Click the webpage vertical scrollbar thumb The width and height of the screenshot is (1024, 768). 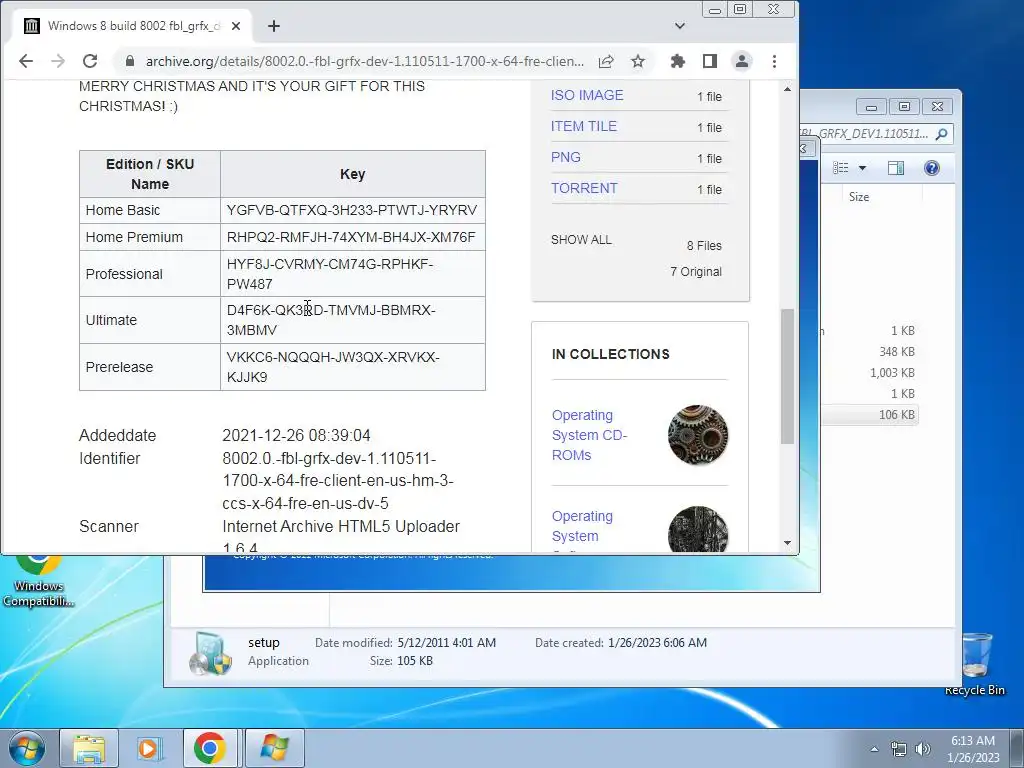(x=788, y=376)
